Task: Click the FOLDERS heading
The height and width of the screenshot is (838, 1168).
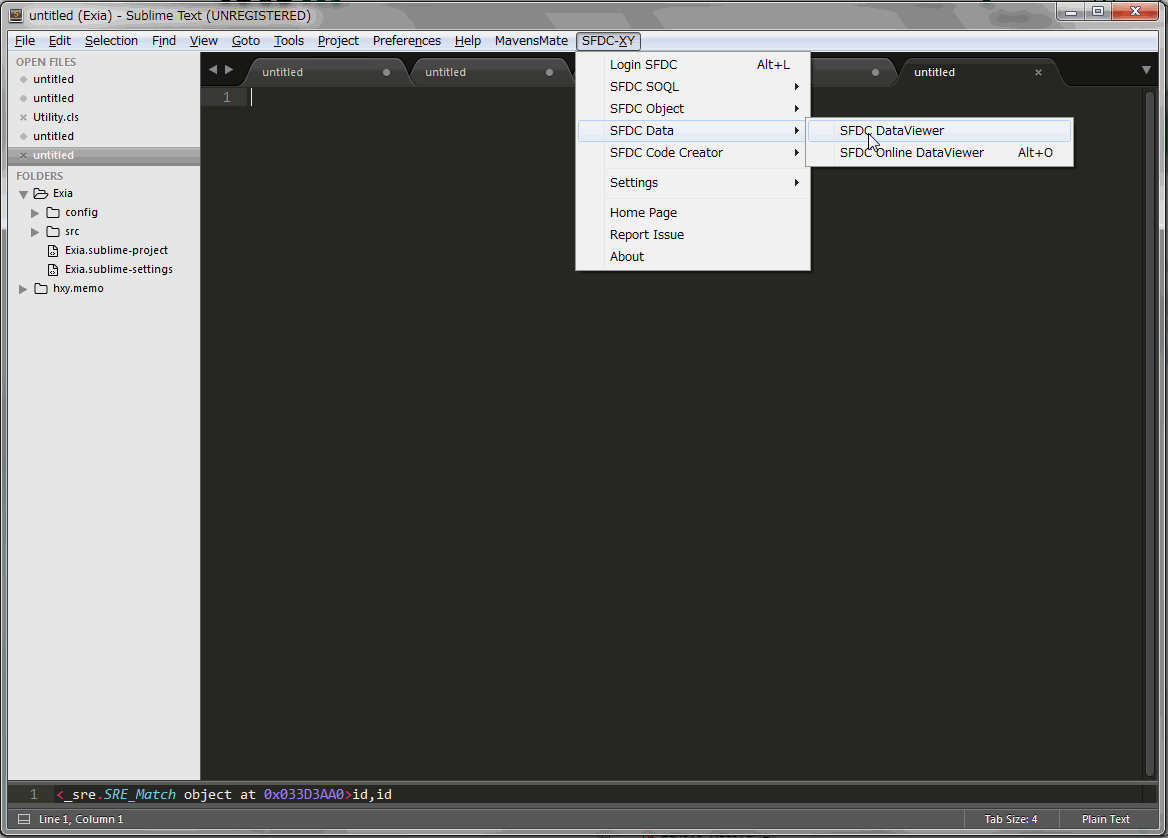Action: click(39, 176)
